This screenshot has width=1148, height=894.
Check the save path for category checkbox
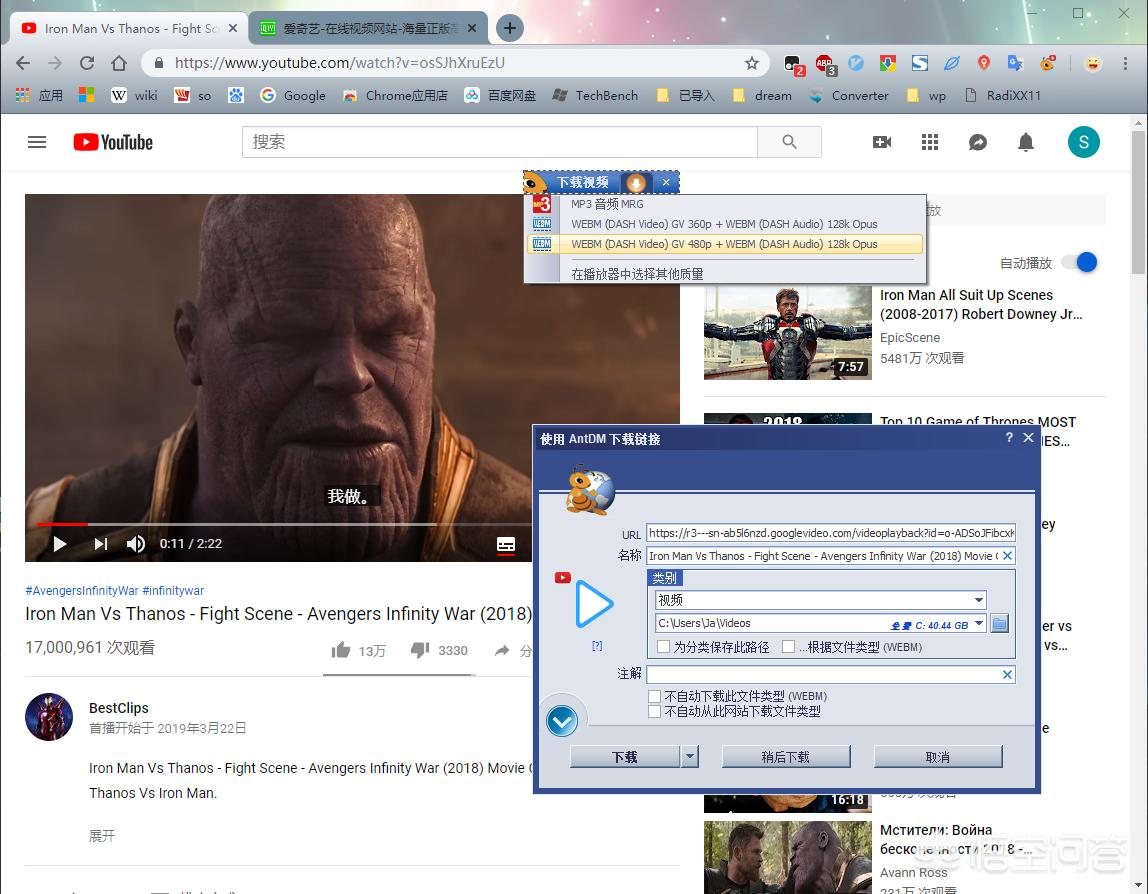pyautogui.click(x=664, y=647)
